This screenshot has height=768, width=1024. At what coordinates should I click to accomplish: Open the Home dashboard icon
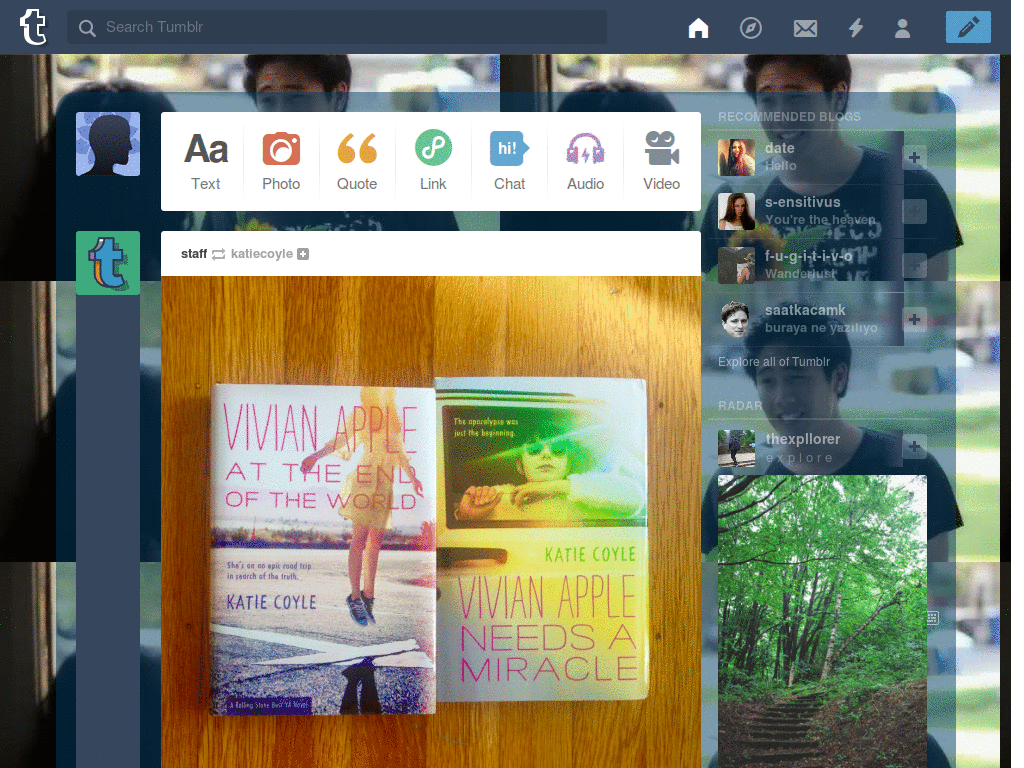click(698, 28)
